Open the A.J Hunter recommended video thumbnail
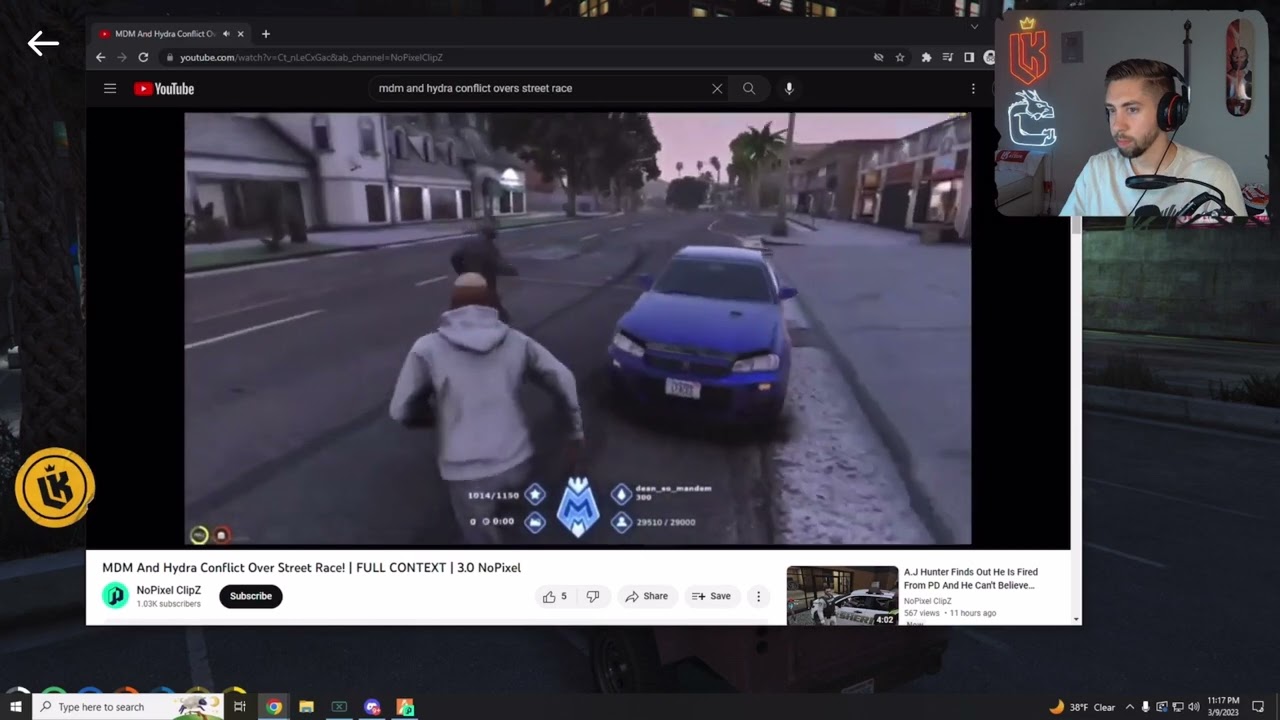The height and width of the screenshot is (720, 1280). tap(843, 596)
